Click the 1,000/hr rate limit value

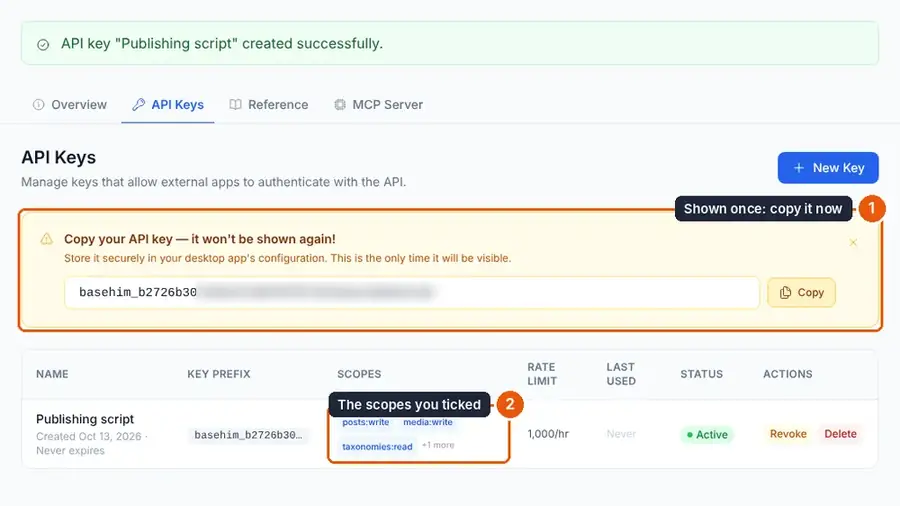click(548, 434)
